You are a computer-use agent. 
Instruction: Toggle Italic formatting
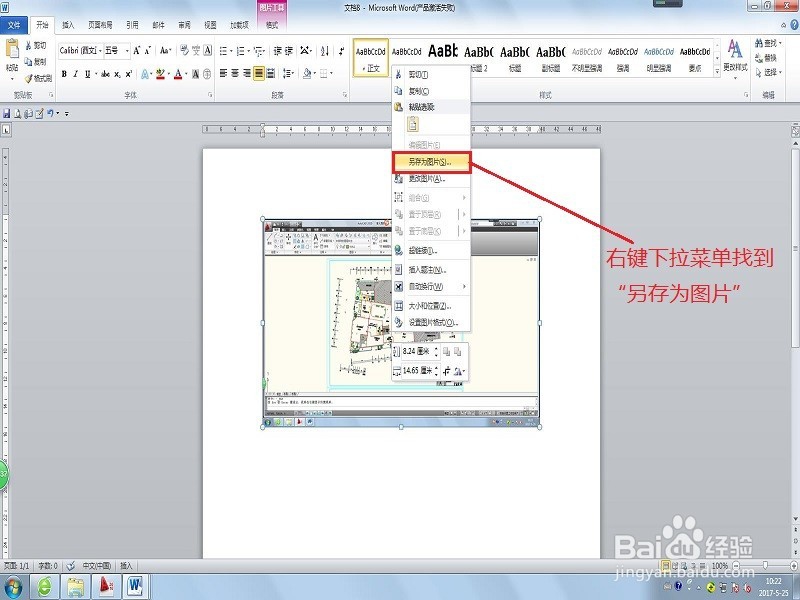tap(76, 74)
